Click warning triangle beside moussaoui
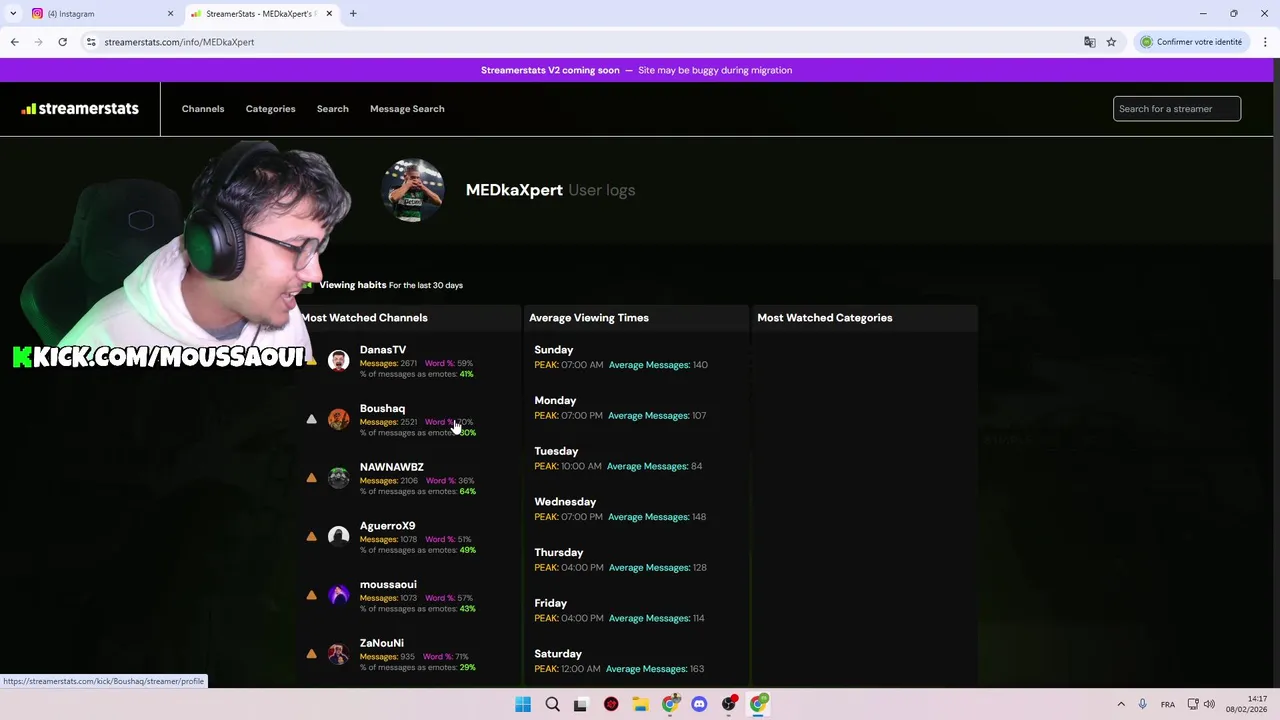1280x720 pixels. [x=311, y=595]
